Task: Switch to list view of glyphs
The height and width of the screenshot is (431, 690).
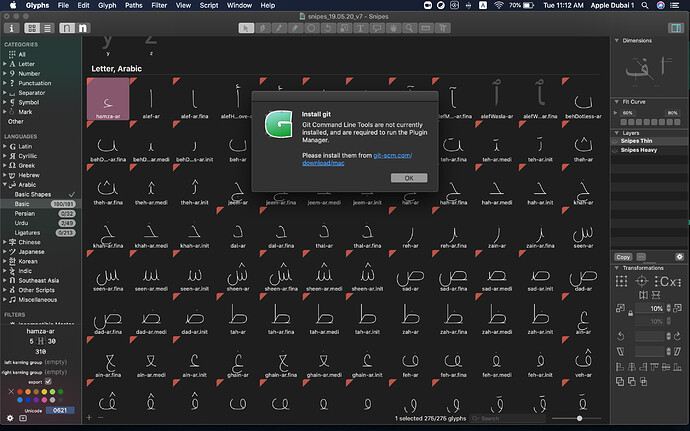Action: click(47, 28)
